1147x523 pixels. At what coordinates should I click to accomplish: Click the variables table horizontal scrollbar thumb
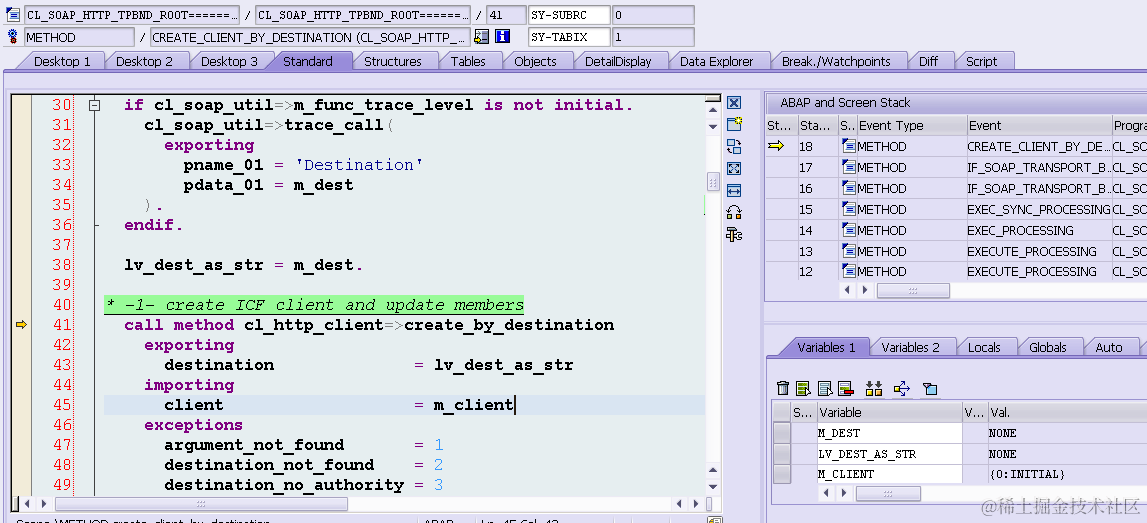pyautogui.click(x=888, y=494)
